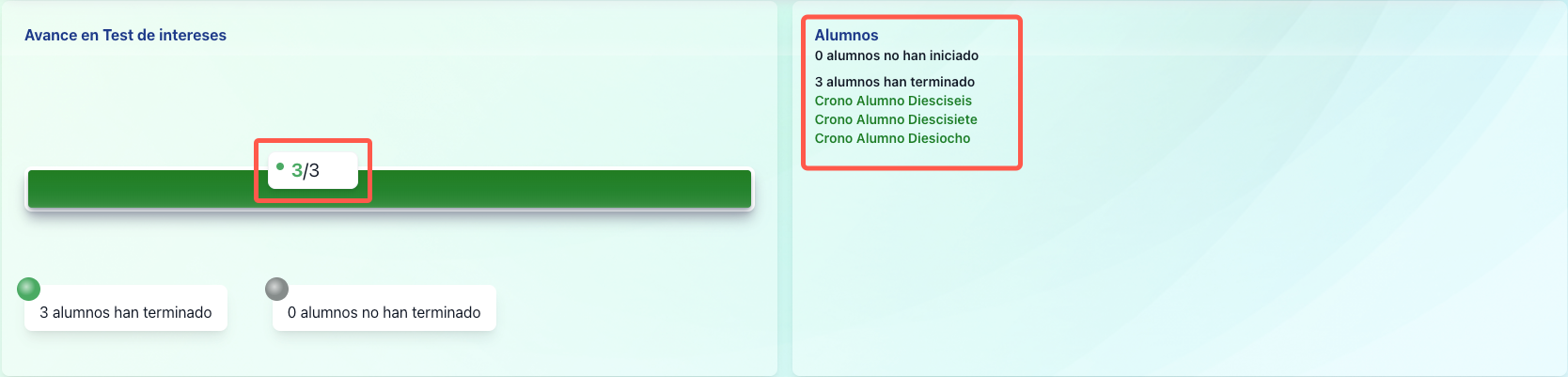The height and width of the screenshot is (377, 1568).
Task: Open student Crono Alumno Diesciseis
Action: [893, 101]
